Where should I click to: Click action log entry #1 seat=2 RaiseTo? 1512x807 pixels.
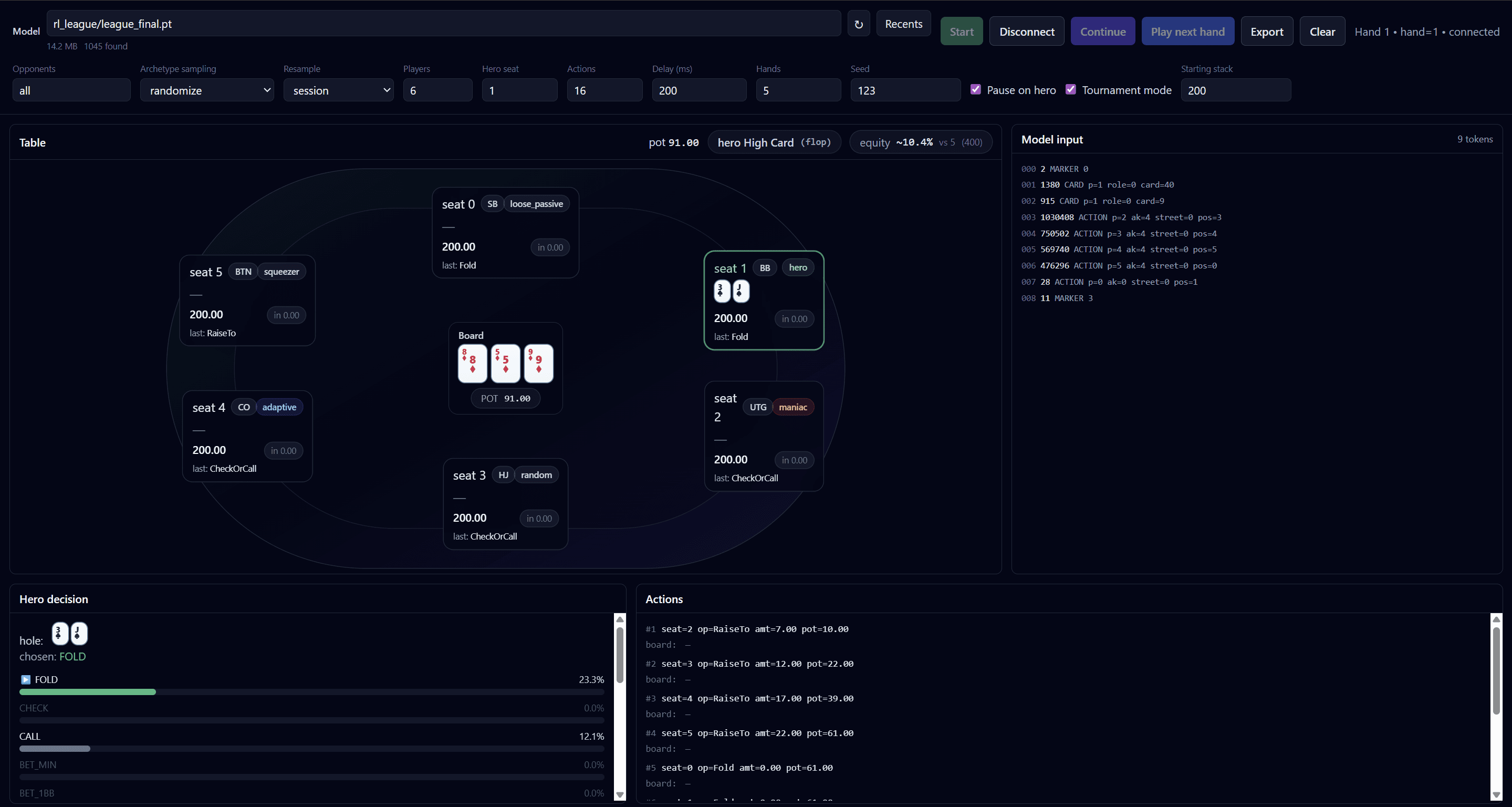(747, 629)
